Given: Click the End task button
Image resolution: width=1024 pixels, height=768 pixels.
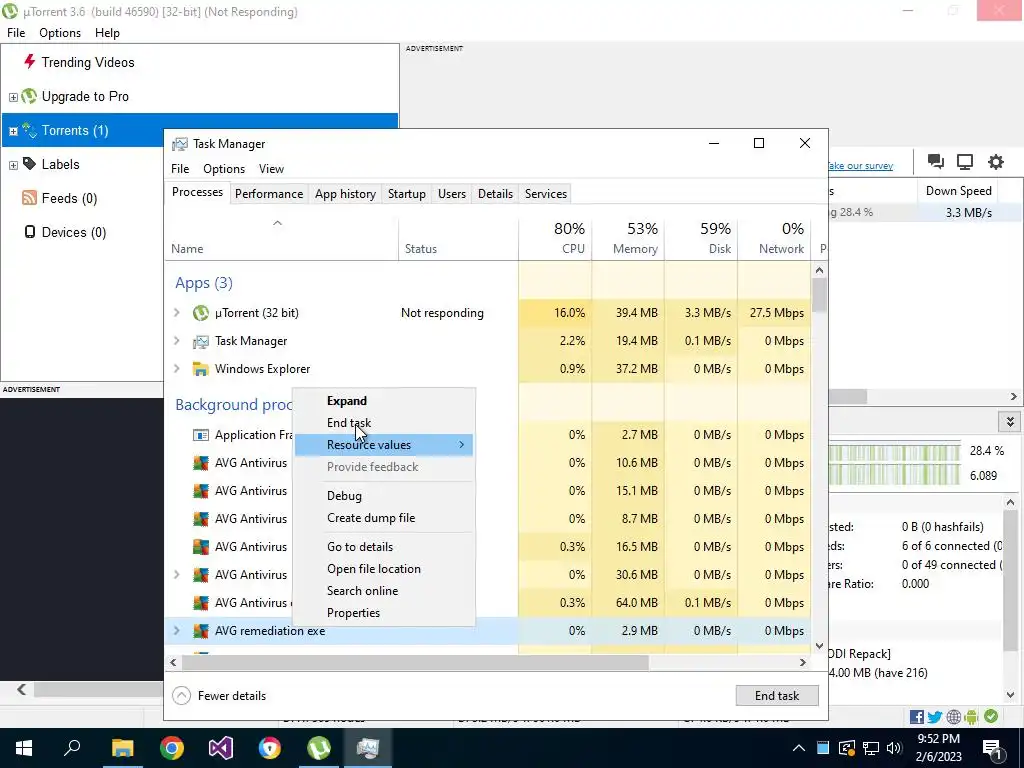Looking at the screenshot, I should [x=776, y=696].
